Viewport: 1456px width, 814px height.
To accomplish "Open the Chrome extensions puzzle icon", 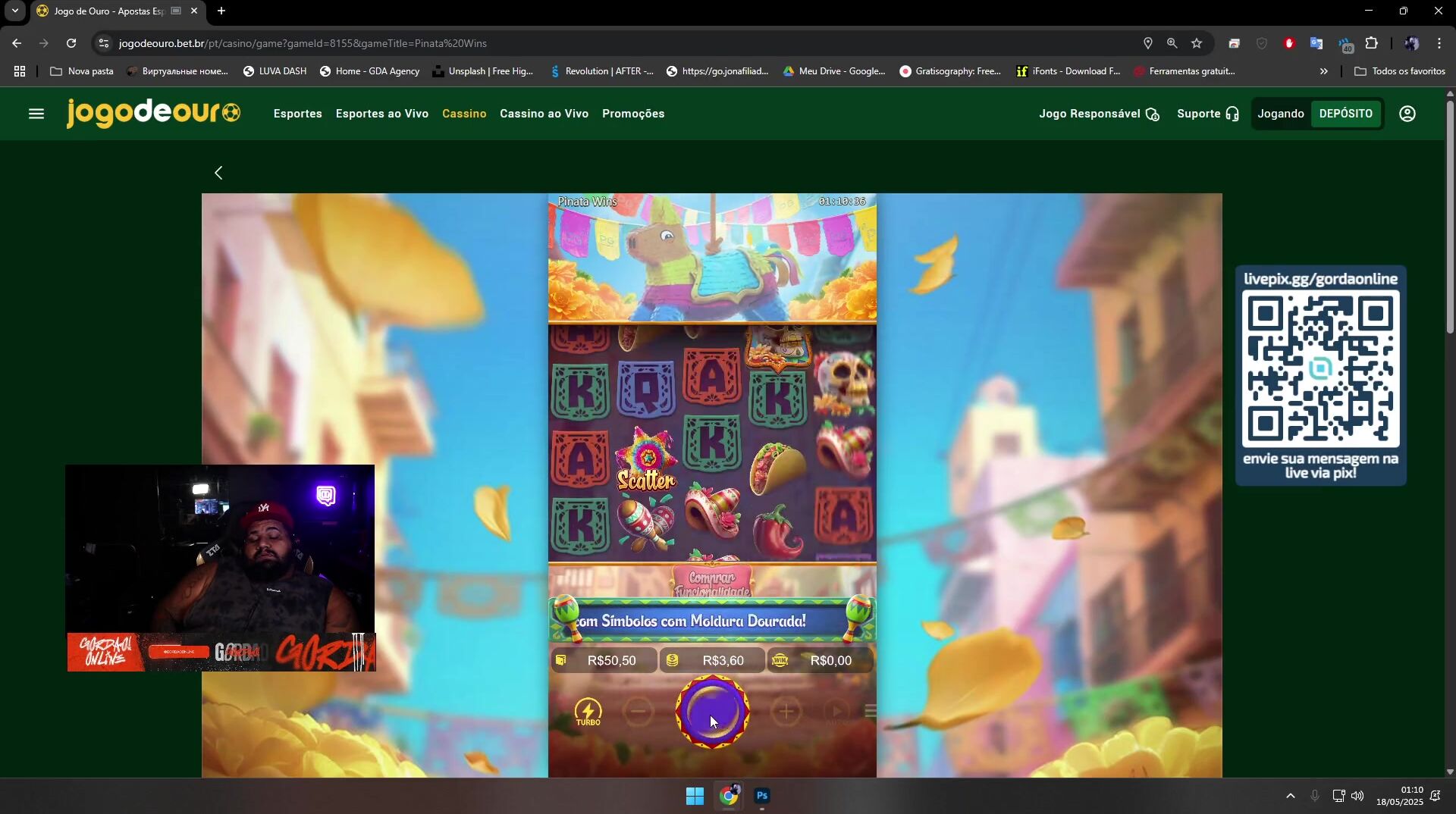I will [1371, 43].
